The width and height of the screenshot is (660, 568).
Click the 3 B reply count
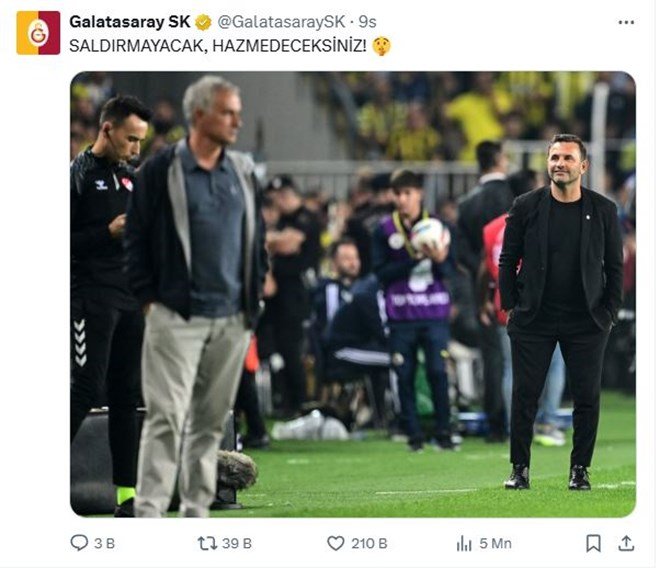click(x=104, y=543)
